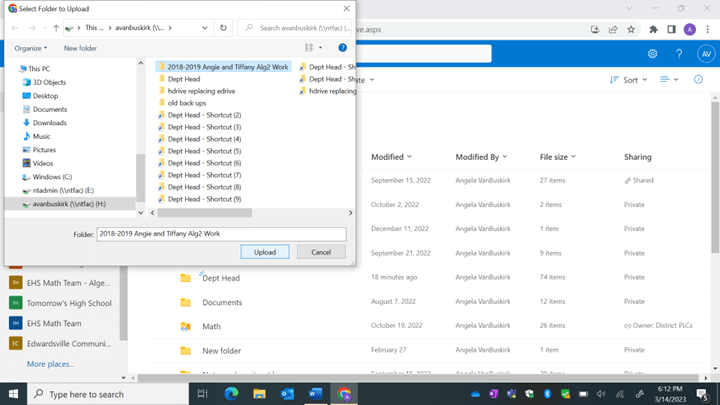720x405 pixels.
Task: Click the Folder name input field
Action: pyautogui.click(x=221, y=234)
